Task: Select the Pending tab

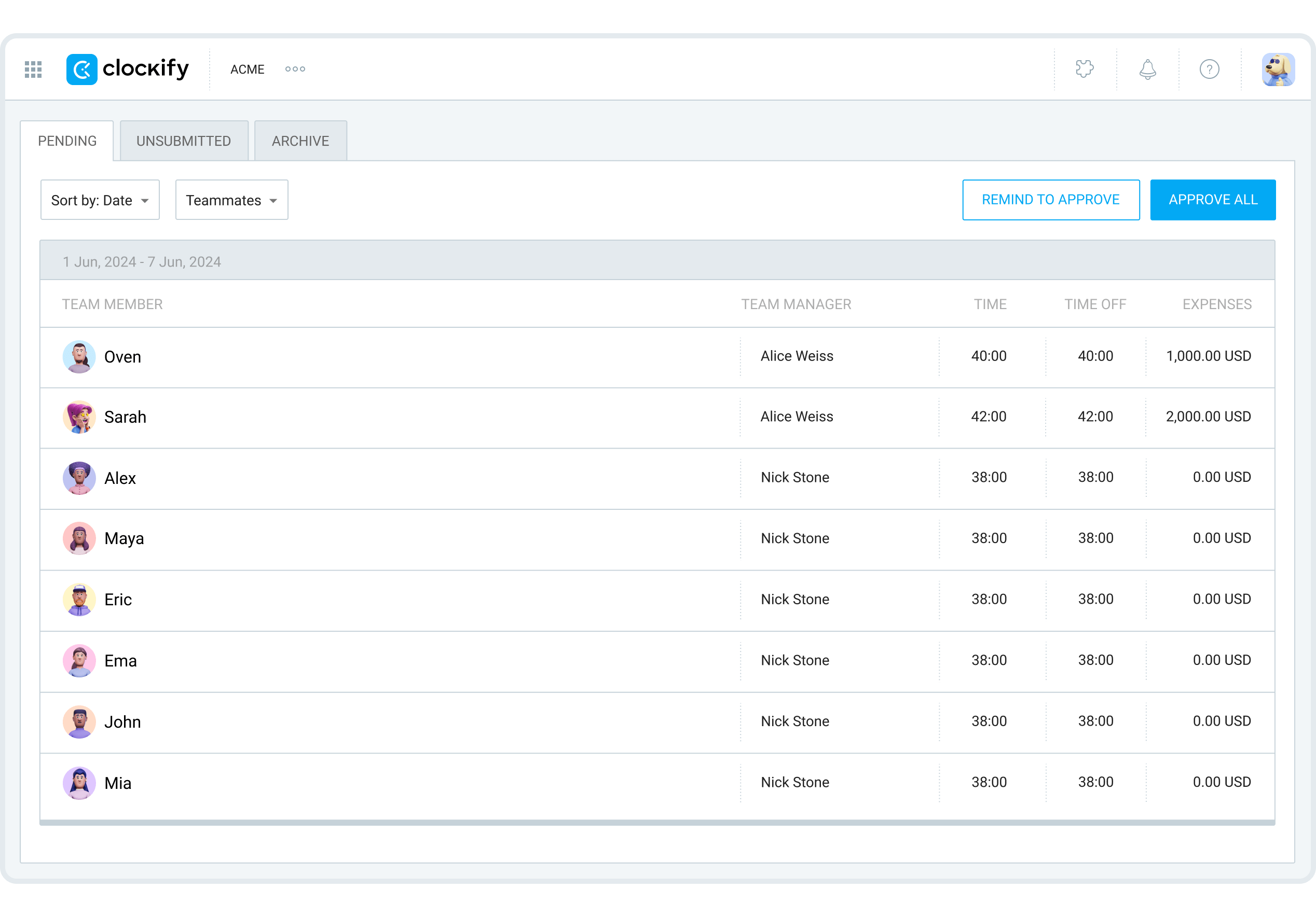Action: 67,141
